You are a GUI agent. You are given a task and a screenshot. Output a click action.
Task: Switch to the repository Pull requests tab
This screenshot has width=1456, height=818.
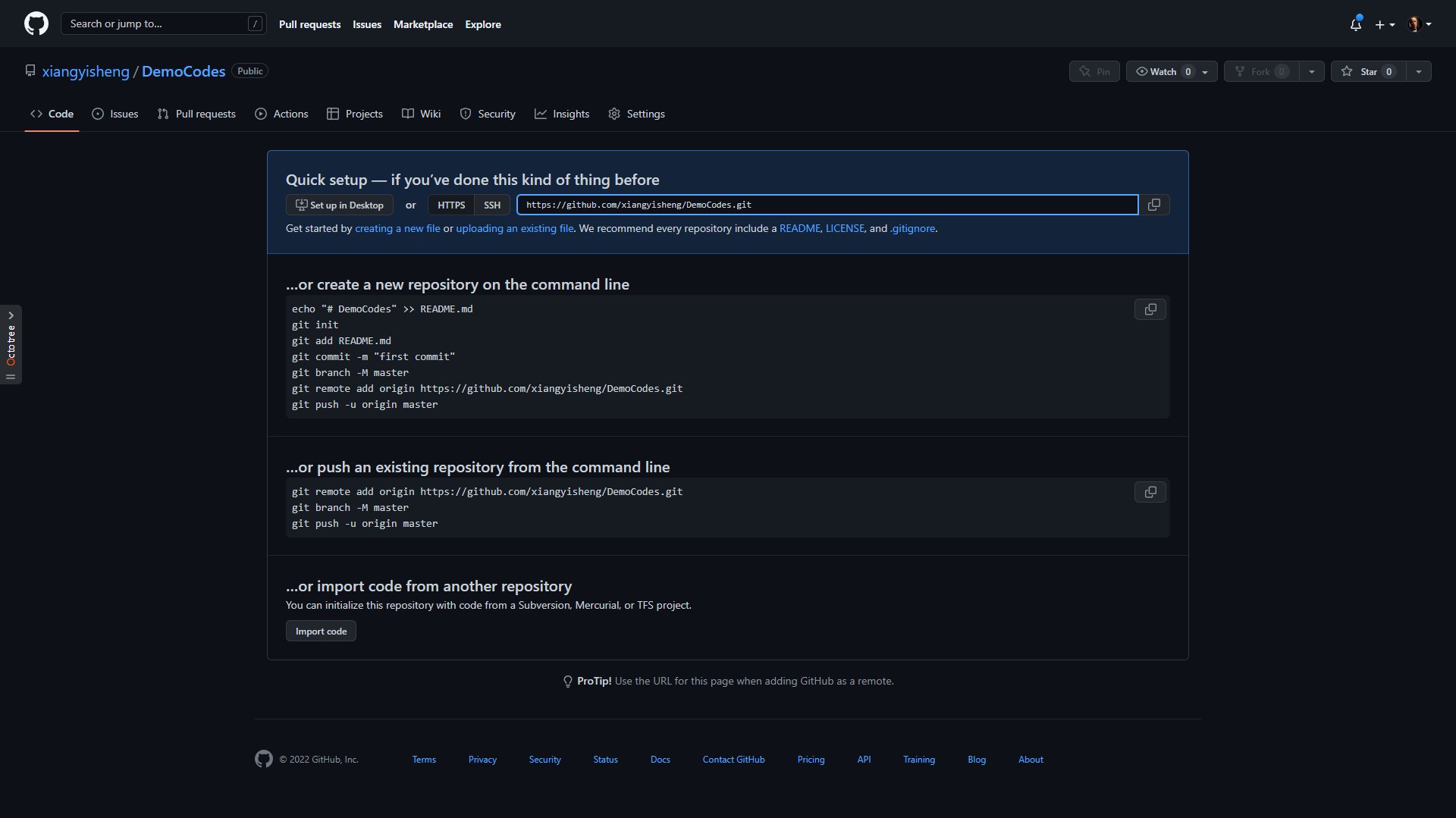[196, 114]
